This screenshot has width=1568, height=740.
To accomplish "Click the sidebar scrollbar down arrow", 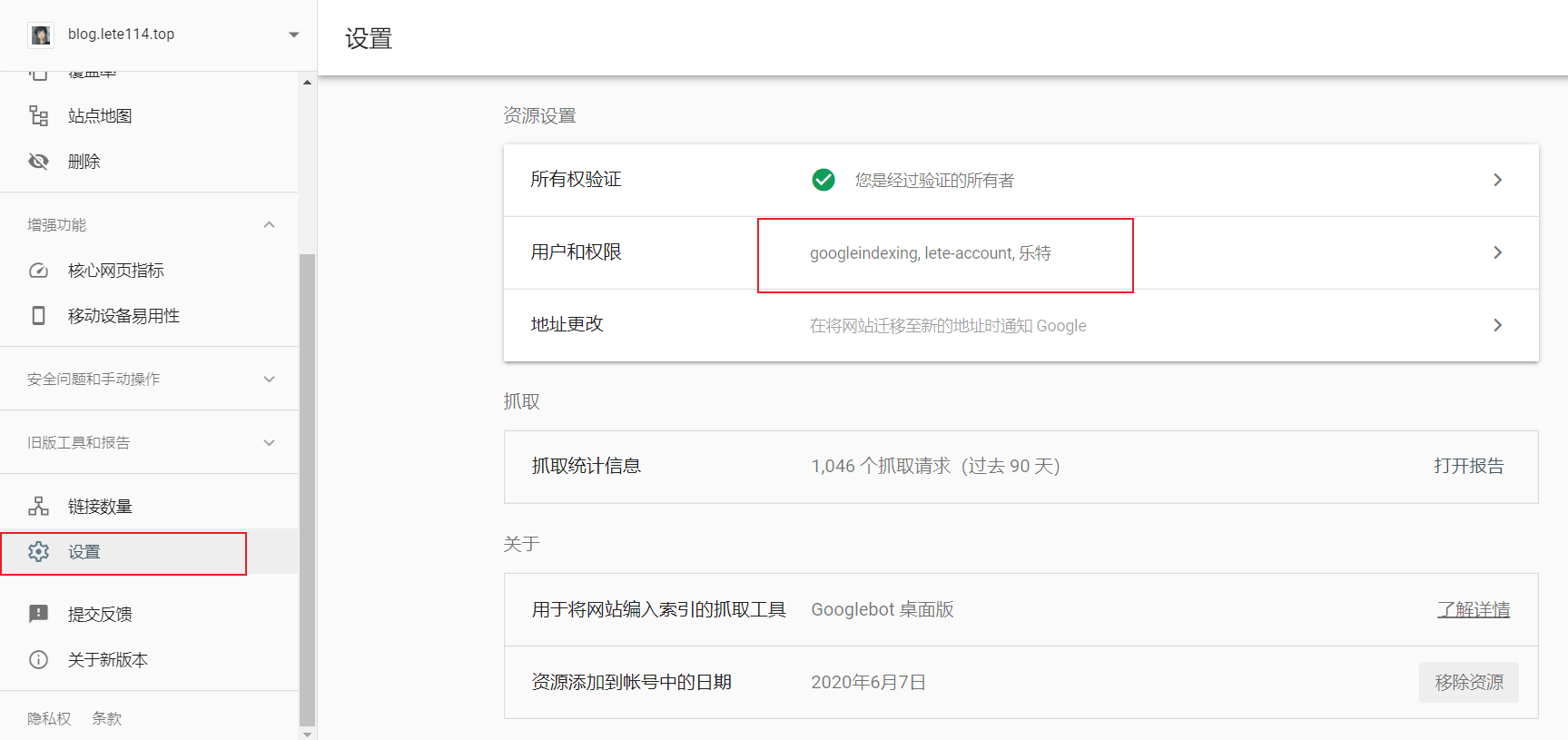I will coord(307,734).
